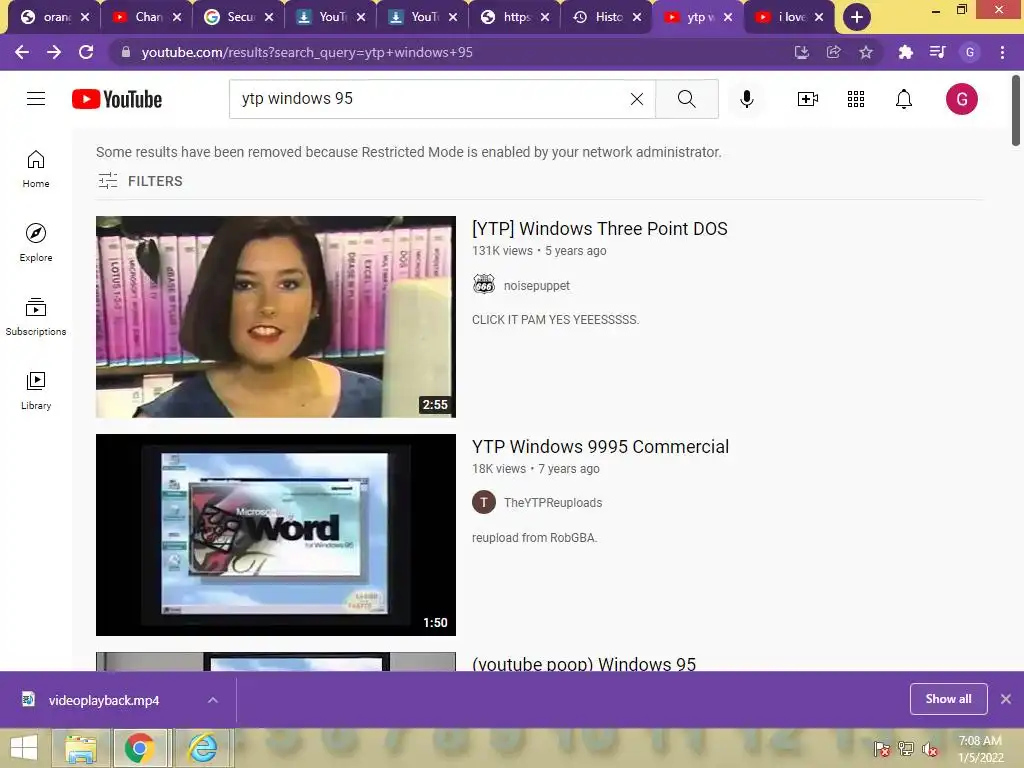
Task: Open the TheYTPReuploads channel
Action: pyautogui.click(x=552, y=502)
